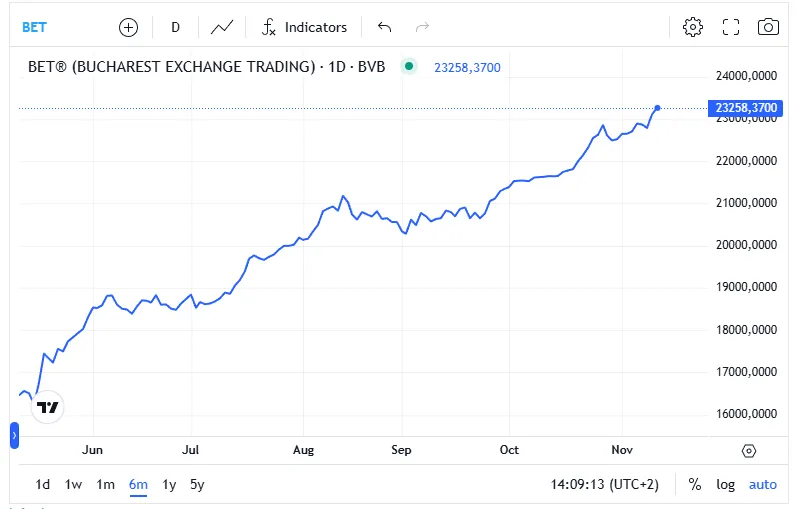The height and width of the screenshot is (509, 797).
Task: Open the Indicators menu
Action: point(304,27)
